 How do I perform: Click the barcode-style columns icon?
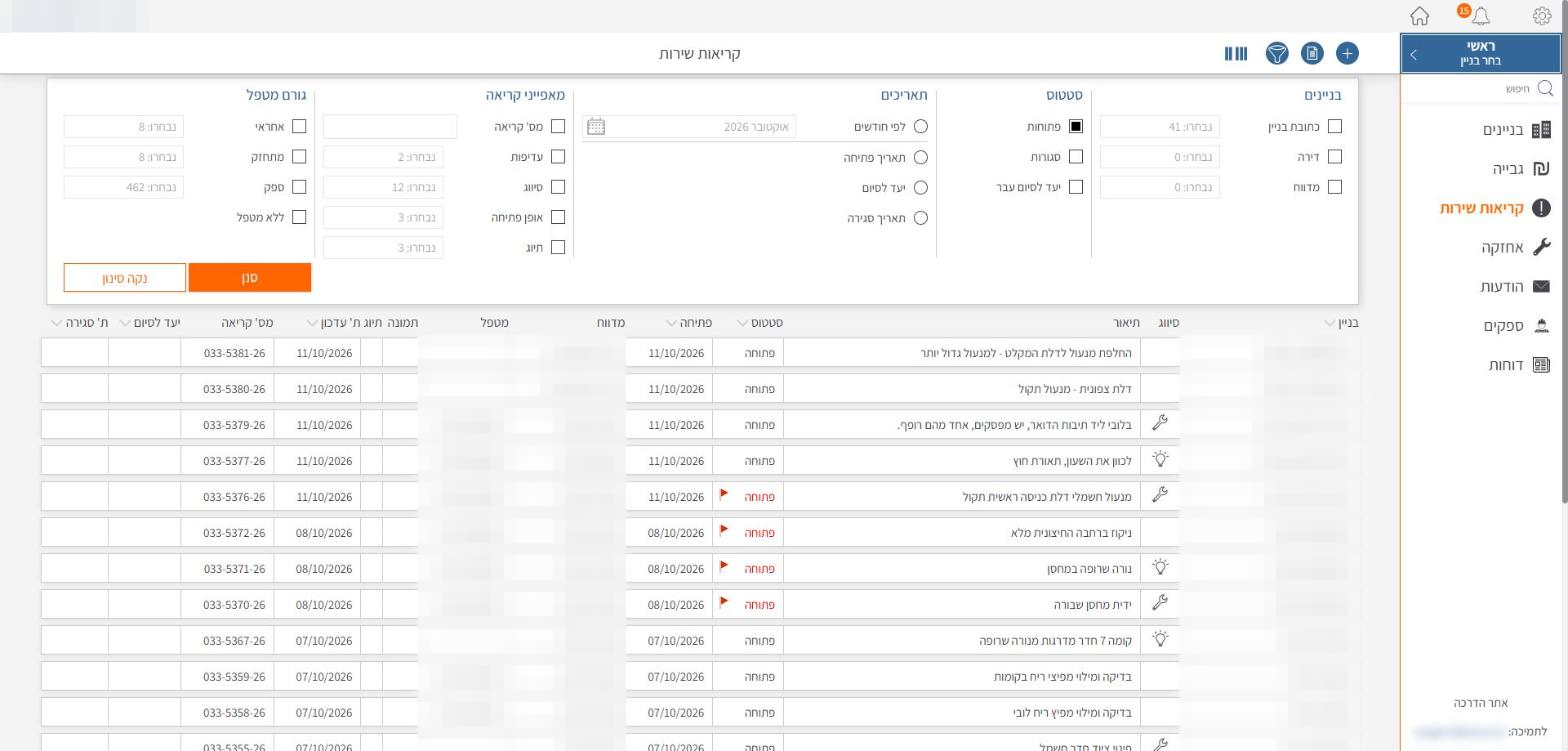(1236, 53)
